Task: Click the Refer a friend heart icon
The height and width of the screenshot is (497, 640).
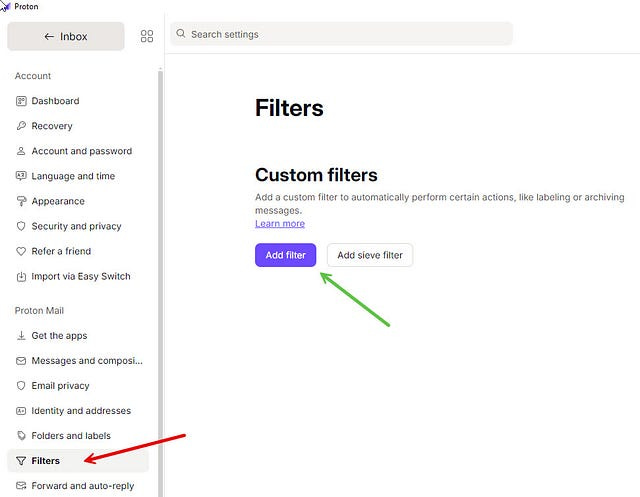Action: 21,251
